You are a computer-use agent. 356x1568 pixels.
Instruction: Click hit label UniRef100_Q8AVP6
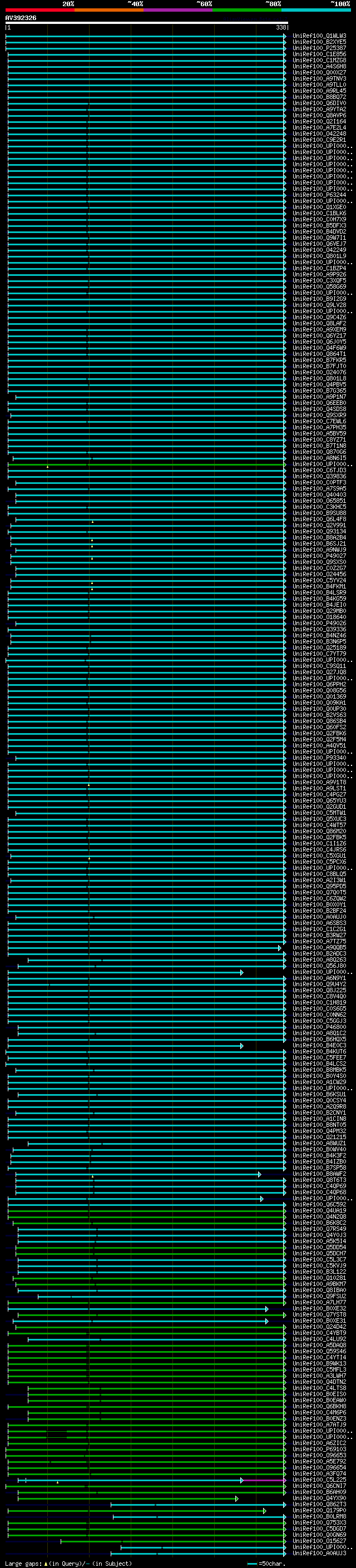319,116
